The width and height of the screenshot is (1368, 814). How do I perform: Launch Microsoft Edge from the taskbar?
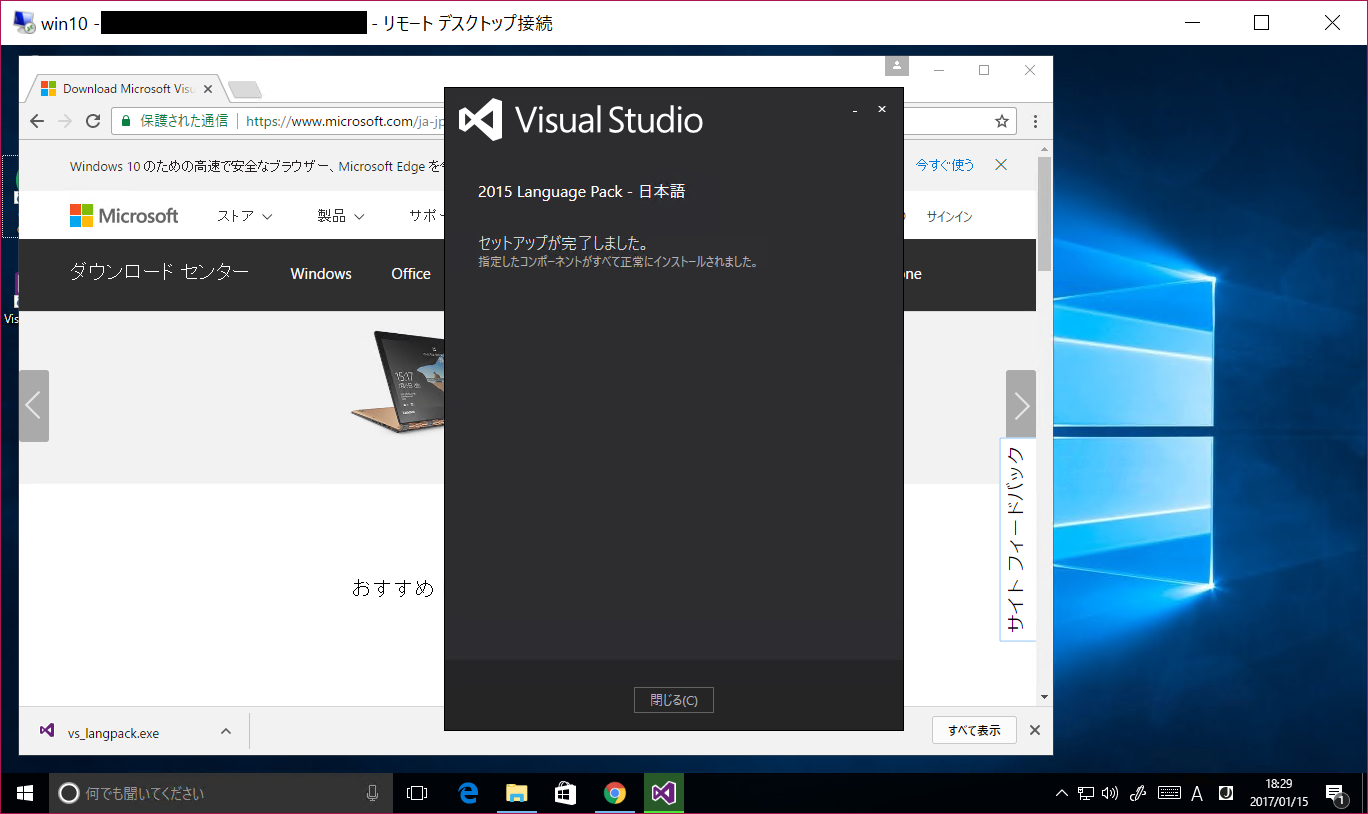pos(467,792)
